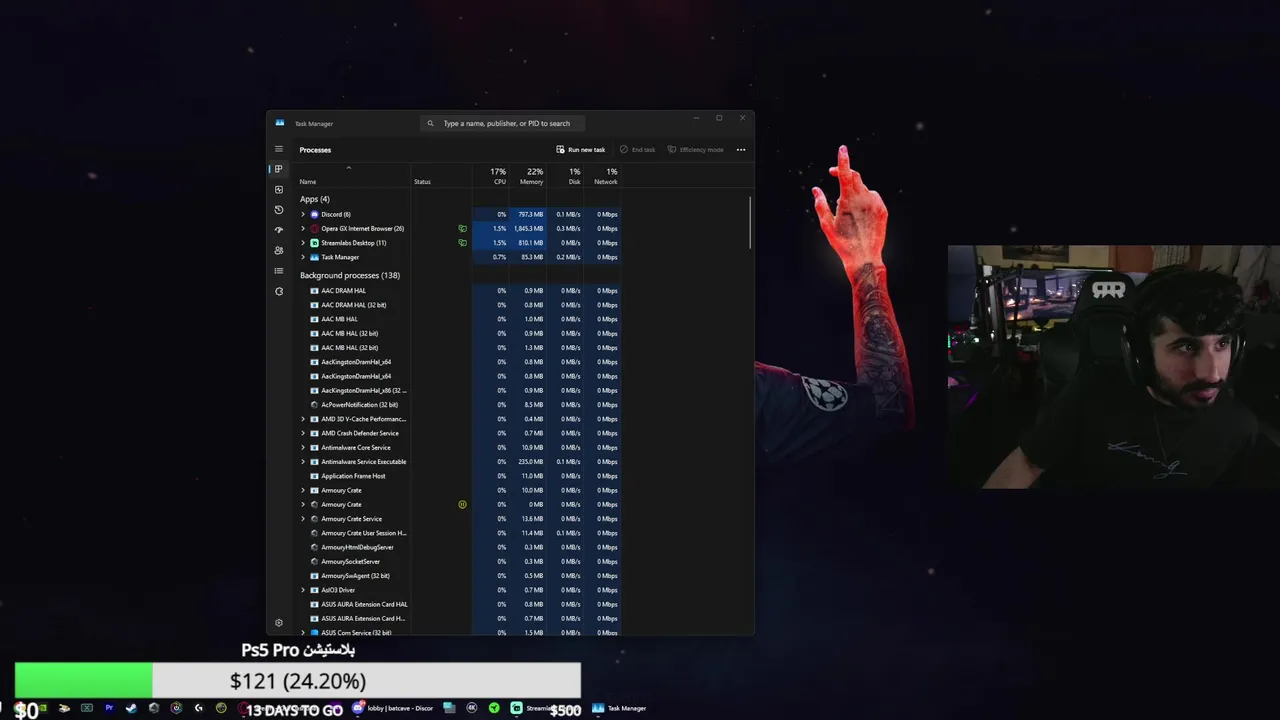This screenshot has height=720, width=1280.
Task: Sort by the Status column header
Action: 422,182
